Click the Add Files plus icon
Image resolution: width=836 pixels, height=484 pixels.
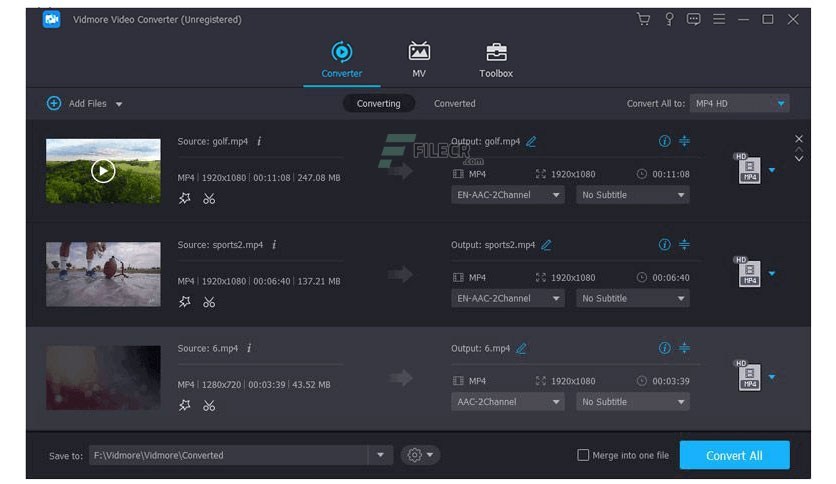pyautogui.click(x=54, y=103)
